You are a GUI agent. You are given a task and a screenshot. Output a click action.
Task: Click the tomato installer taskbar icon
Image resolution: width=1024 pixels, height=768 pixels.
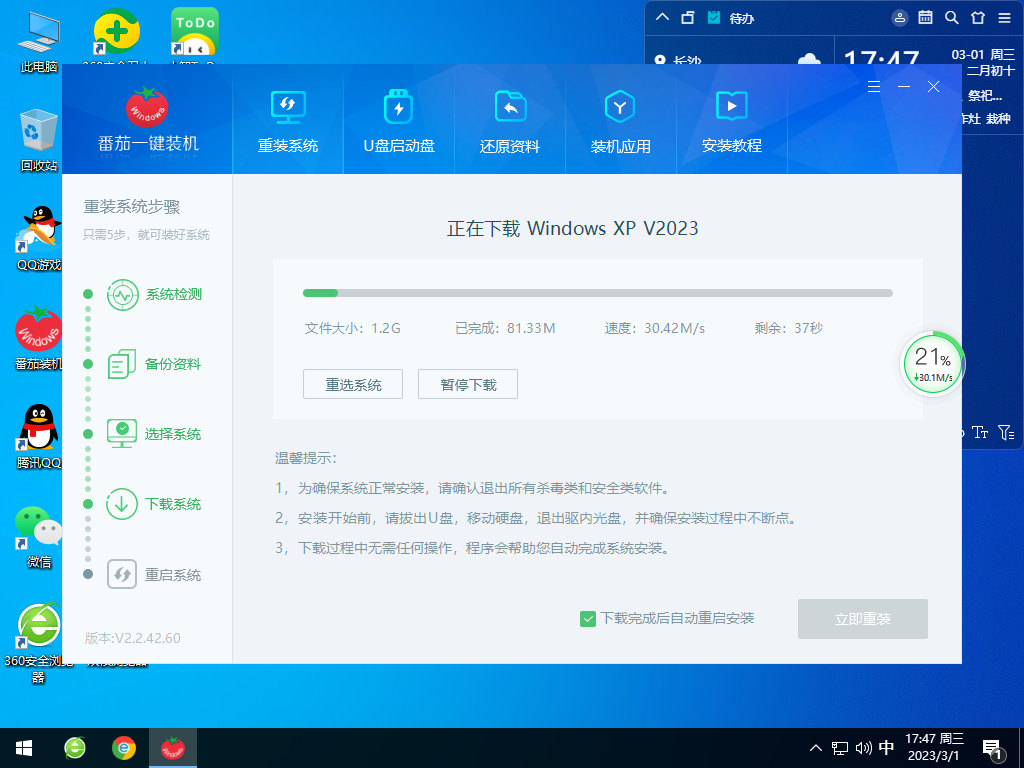172,748
